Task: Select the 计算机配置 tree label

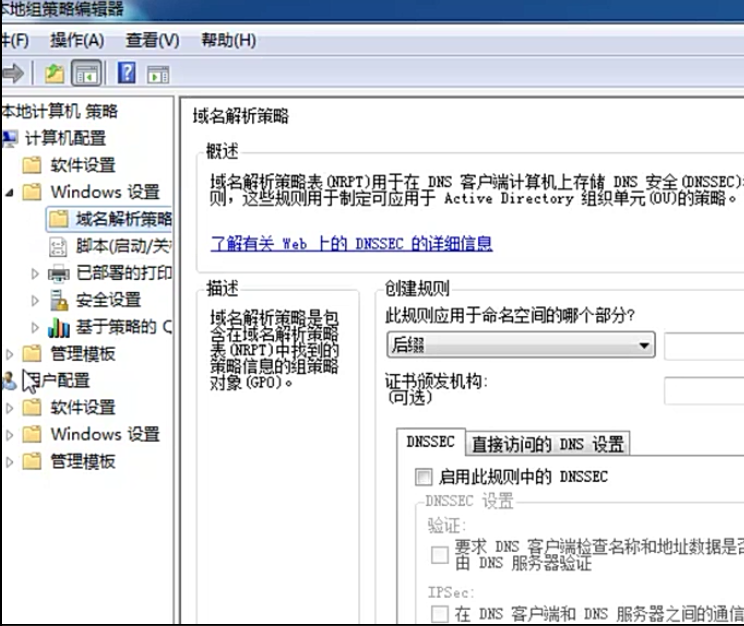Action: coord(65,139)
